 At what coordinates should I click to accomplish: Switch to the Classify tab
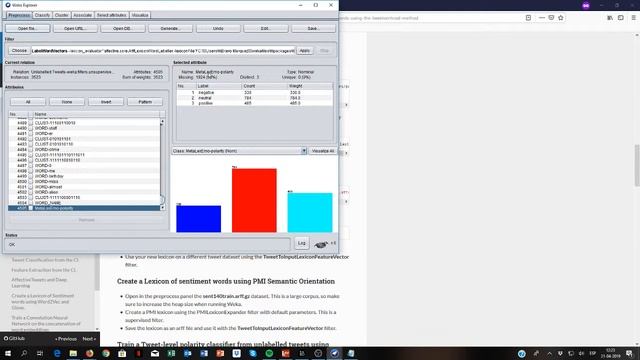click(42, 15)
